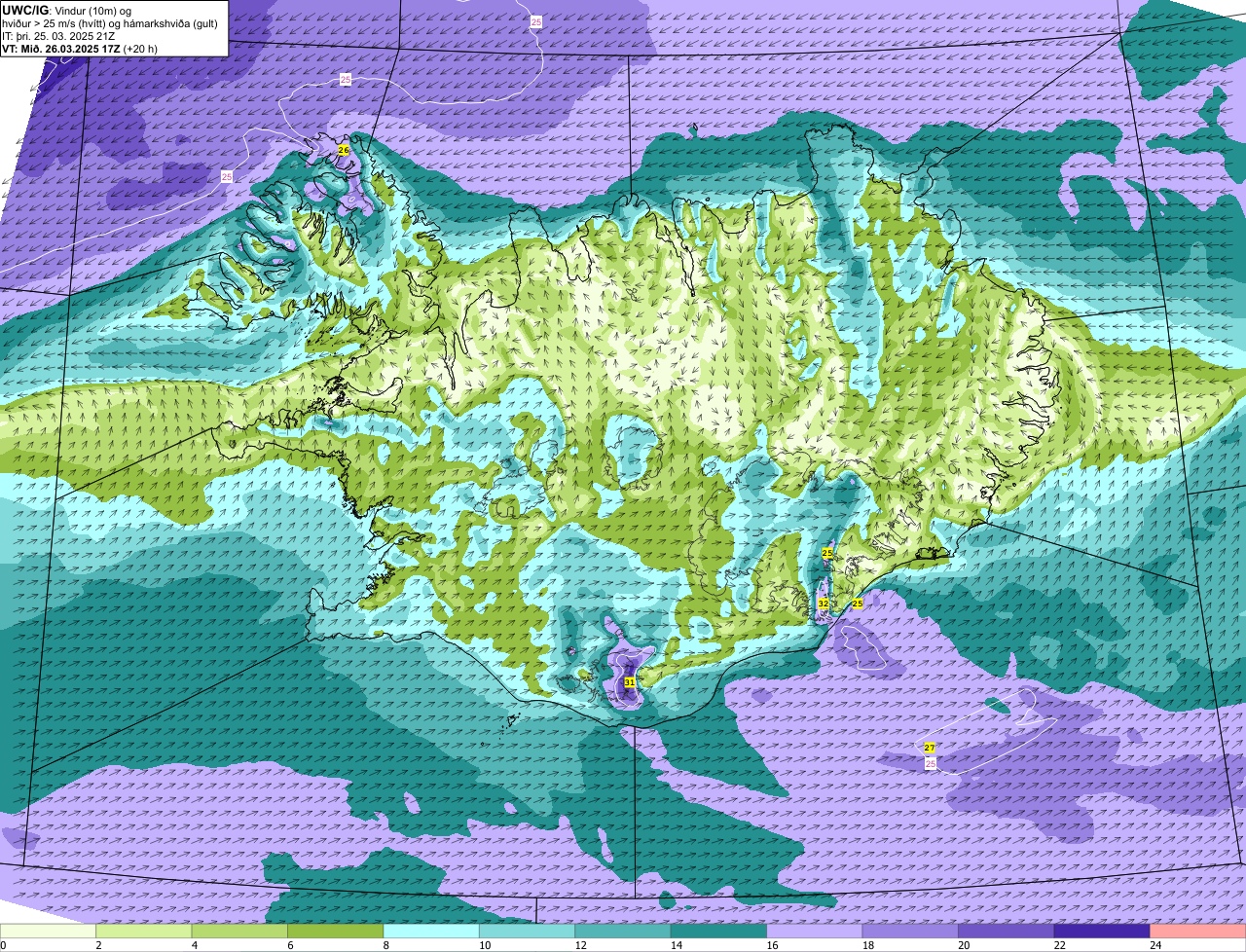Click white 25 contour label below yellow 27

tap(931, 764)
